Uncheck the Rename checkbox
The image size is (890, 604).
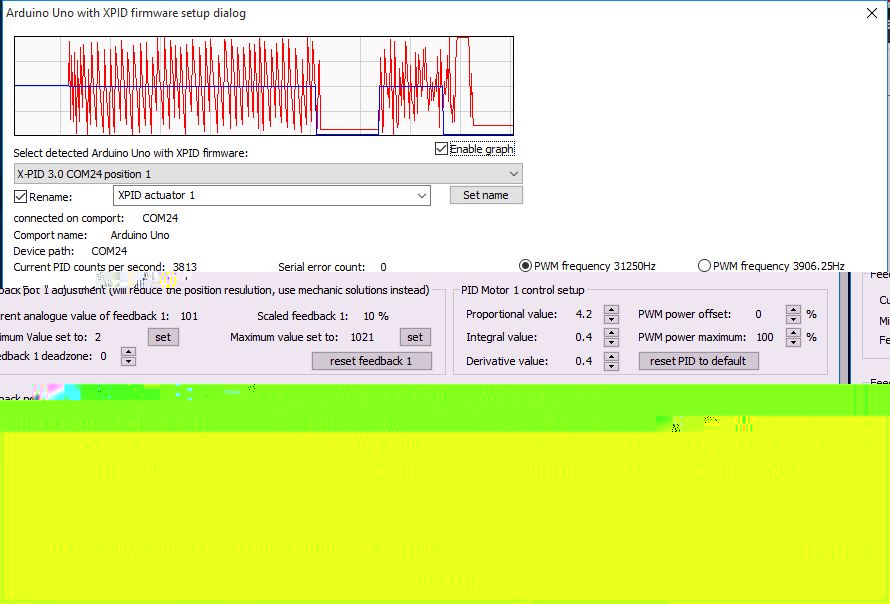pyautogui.click(x=21, y=196)
